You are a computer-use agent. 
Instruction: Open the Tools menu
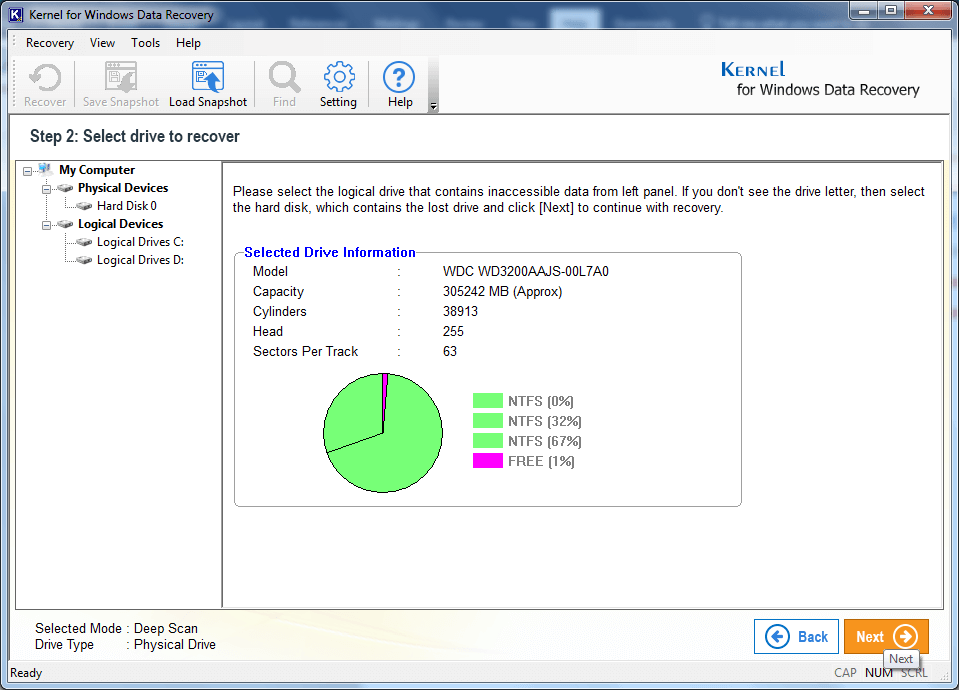(x=146, y=43)
